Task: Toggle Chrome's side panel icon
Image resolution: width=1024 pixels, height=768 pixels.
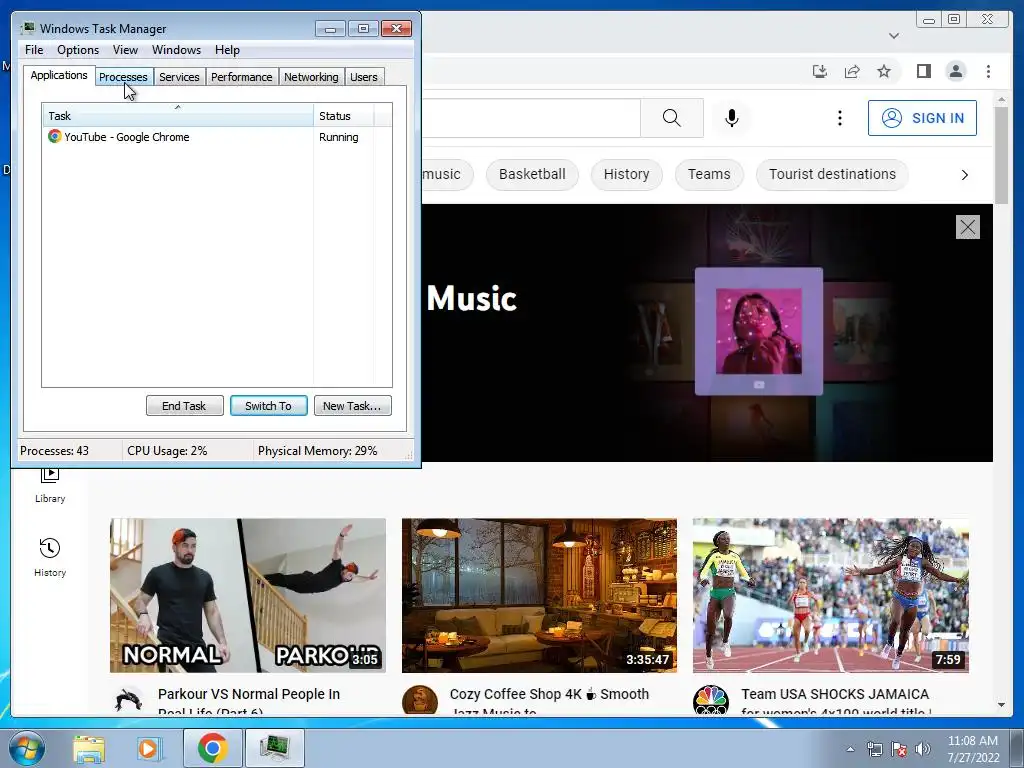Action: click(x=923, y=71)
